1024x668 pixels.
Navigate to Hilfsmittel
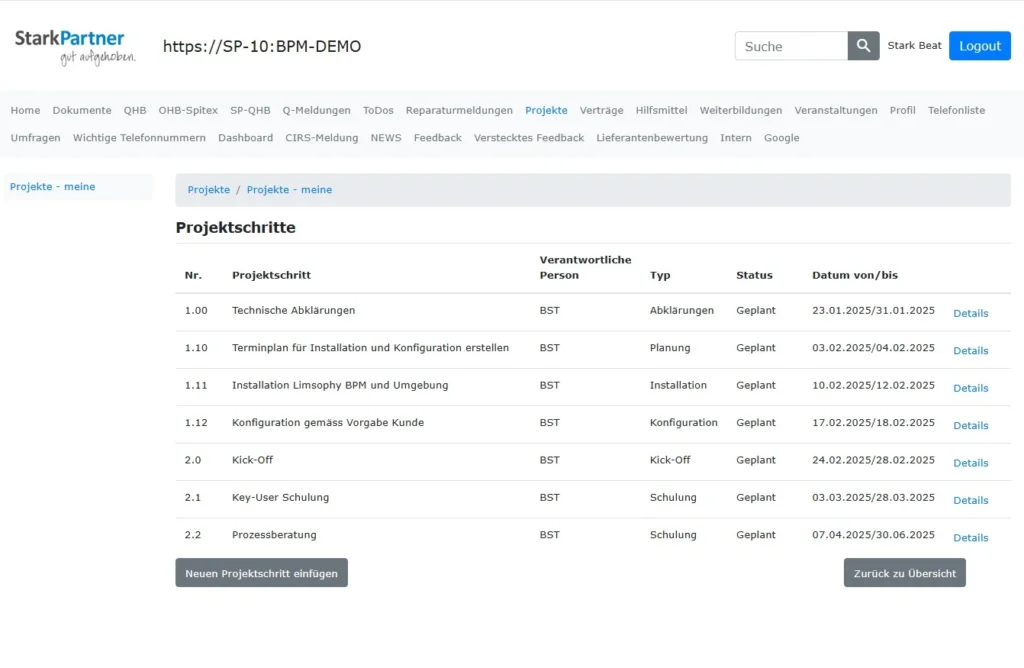point(662,110)
